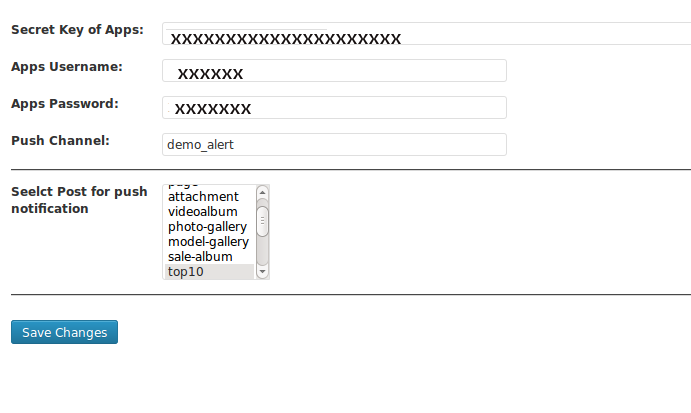Choose photo-gallery post type
This screenshot has height=413, width=691.
tap(209, 227)
